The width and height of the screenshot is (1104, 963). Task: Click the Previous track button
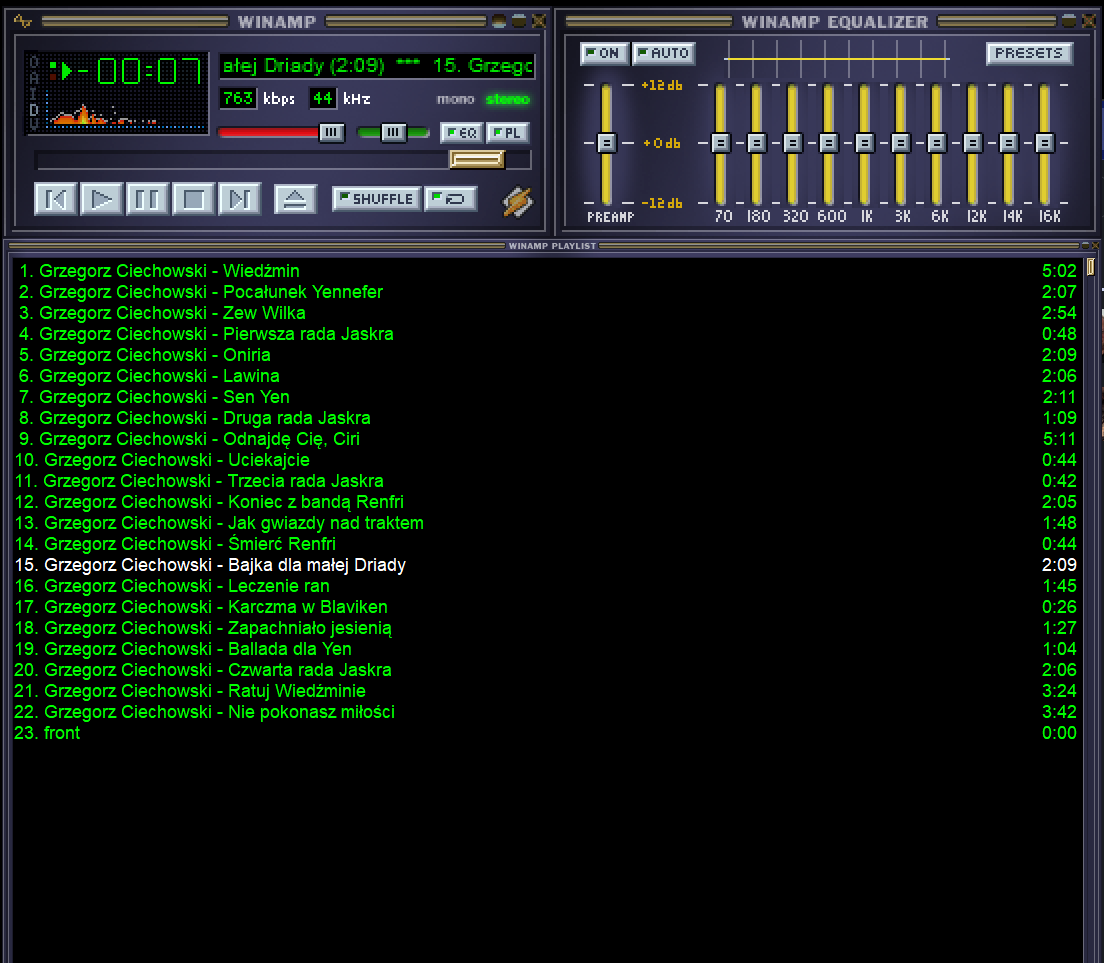coord(56,199)
